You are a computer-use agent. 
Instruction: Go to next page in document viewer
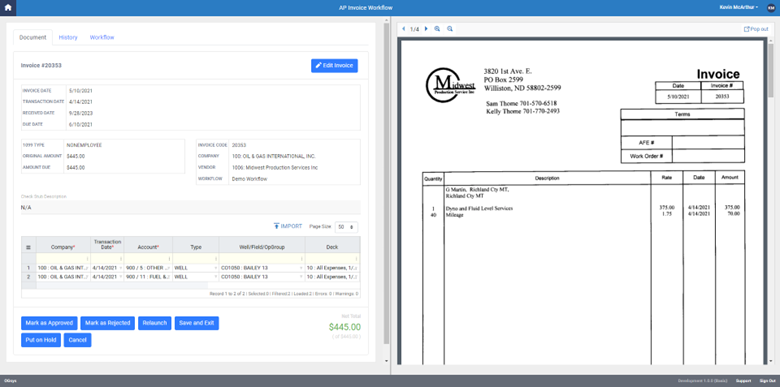(x=426, y=29)
